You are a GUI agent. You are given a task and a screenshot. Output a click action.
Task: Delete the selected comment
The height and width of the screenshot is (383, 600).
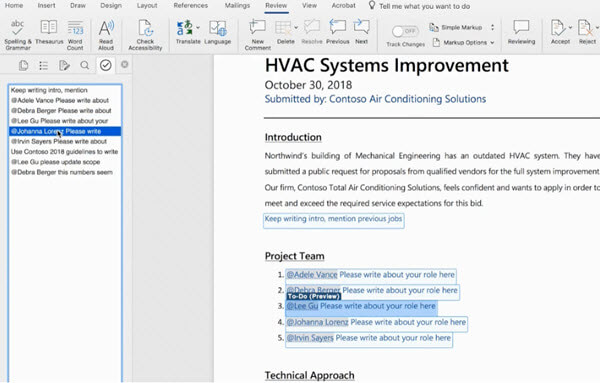pyautogui.click(x=285, y=32)
